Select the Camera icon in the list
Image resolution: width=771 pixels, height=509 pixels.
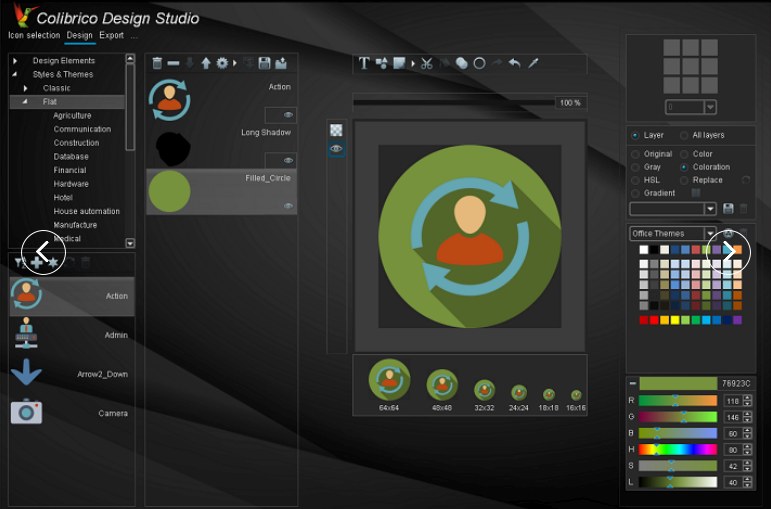pos(70,412)
